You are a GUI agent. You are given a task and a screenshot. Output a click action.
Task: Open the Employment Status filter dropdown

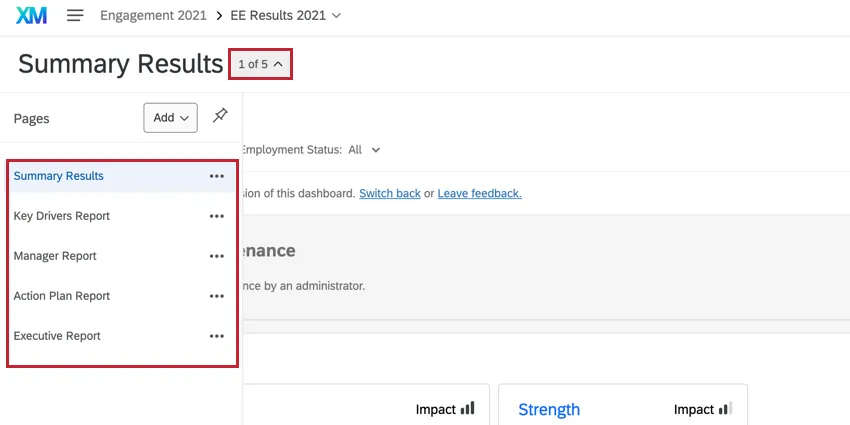click(375, 150)
